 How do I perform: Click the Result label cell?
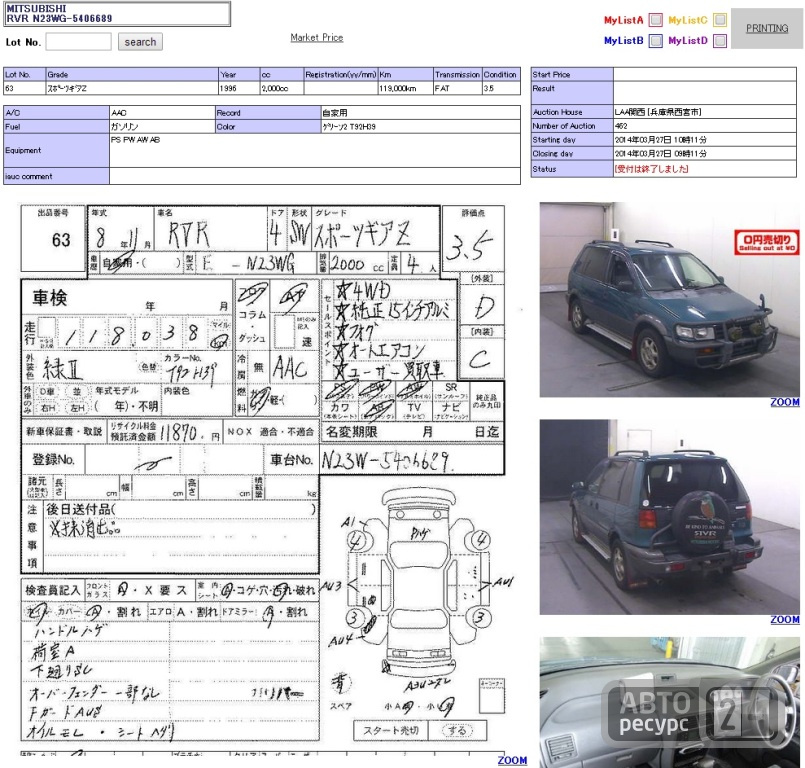tap(572, 92)
